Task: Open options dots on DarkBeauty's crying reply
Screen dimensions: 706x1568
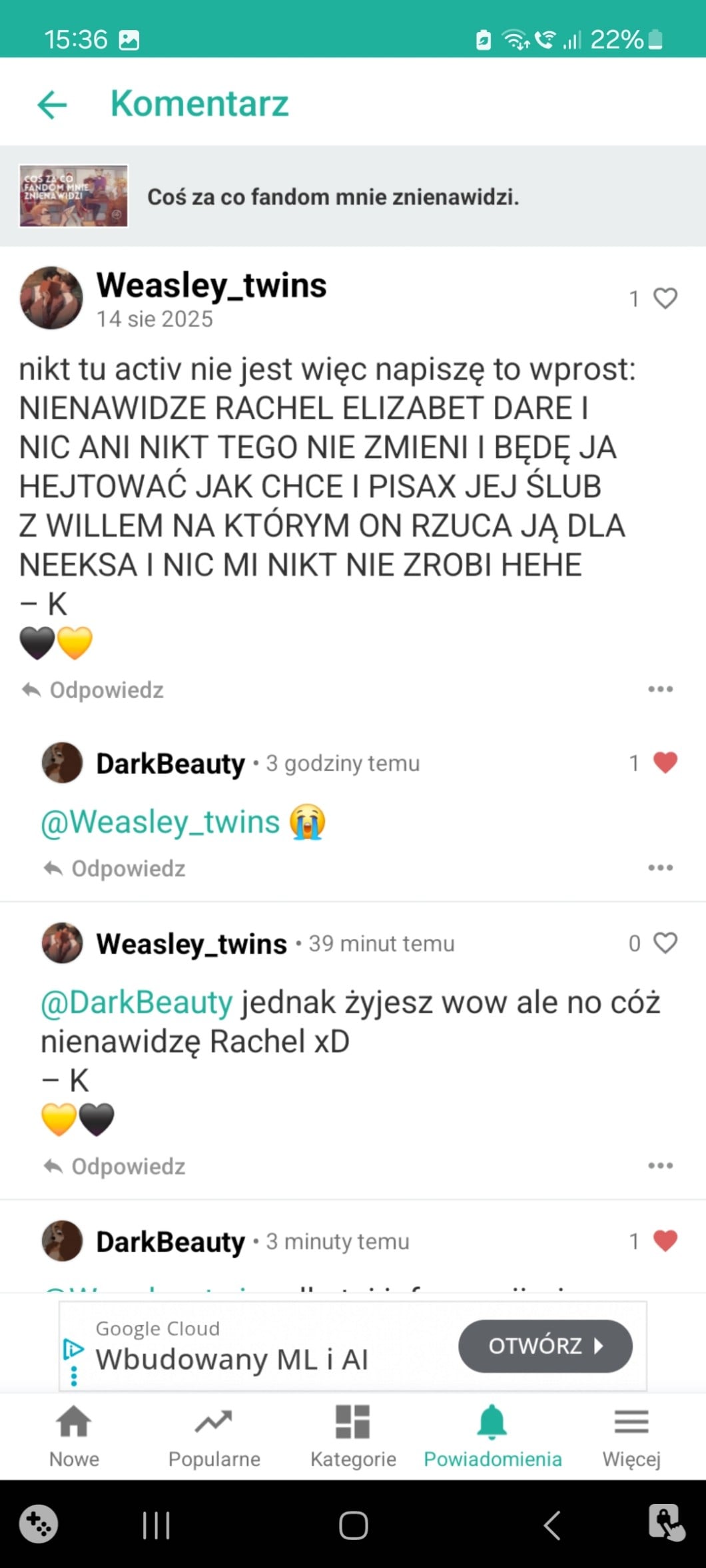Action: click(660, 868)
